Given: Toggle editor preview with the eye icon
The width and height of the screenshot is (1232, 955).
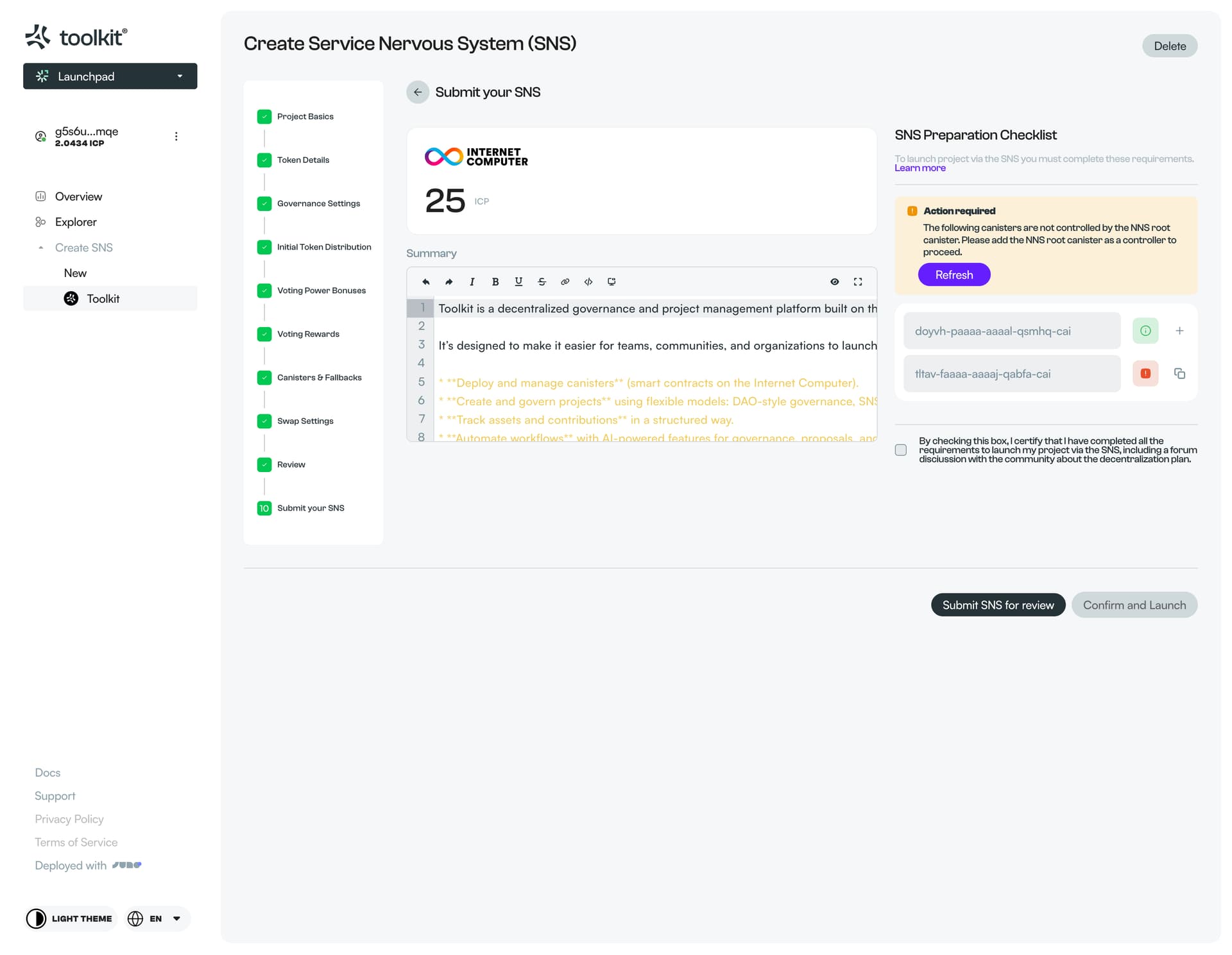Looking at the screenshot, I should (835, 282).
